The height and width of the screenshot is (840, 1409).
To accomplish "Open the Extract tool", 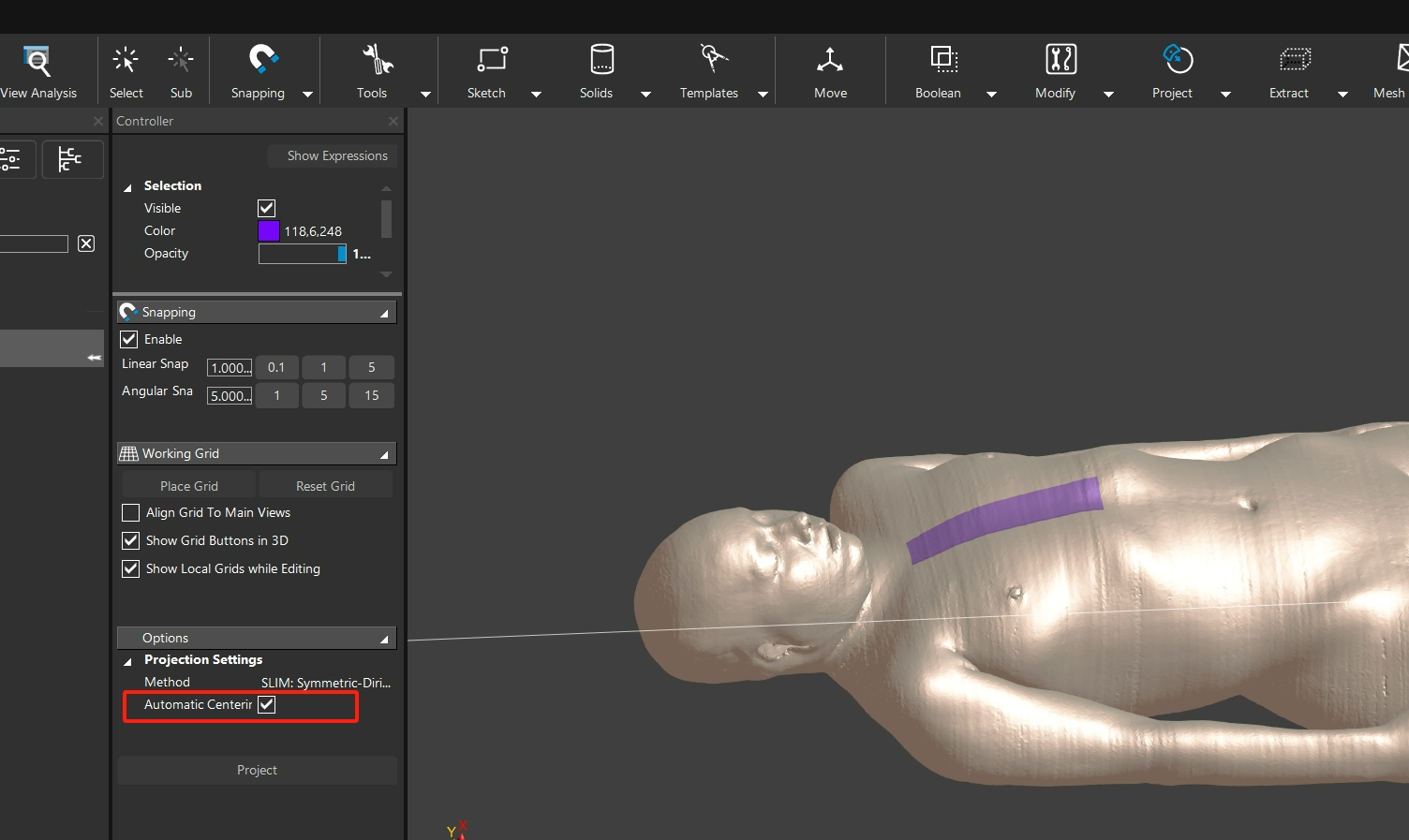I will click(1294, 61).
